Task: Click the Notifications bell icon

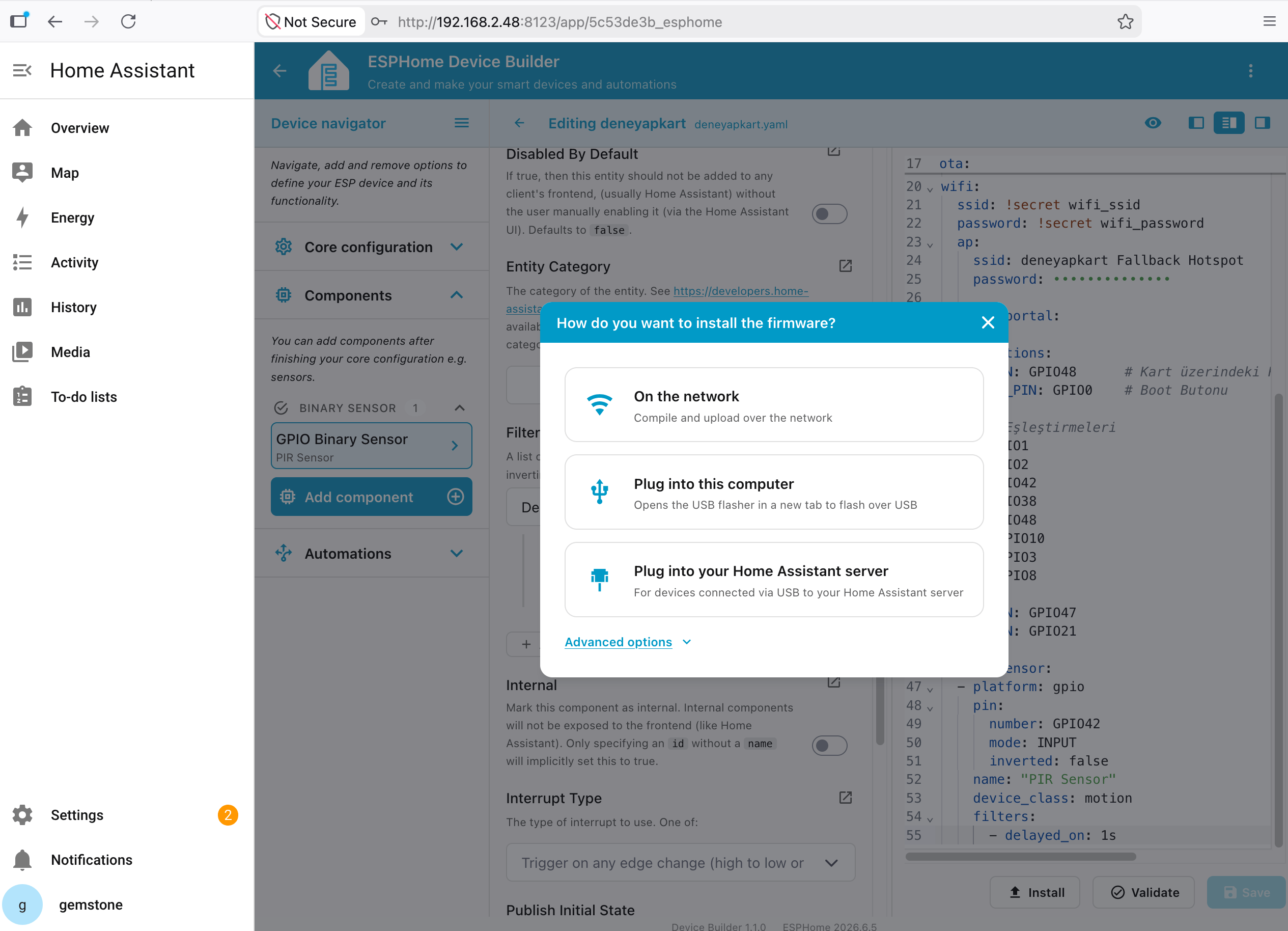Action: 22,860
